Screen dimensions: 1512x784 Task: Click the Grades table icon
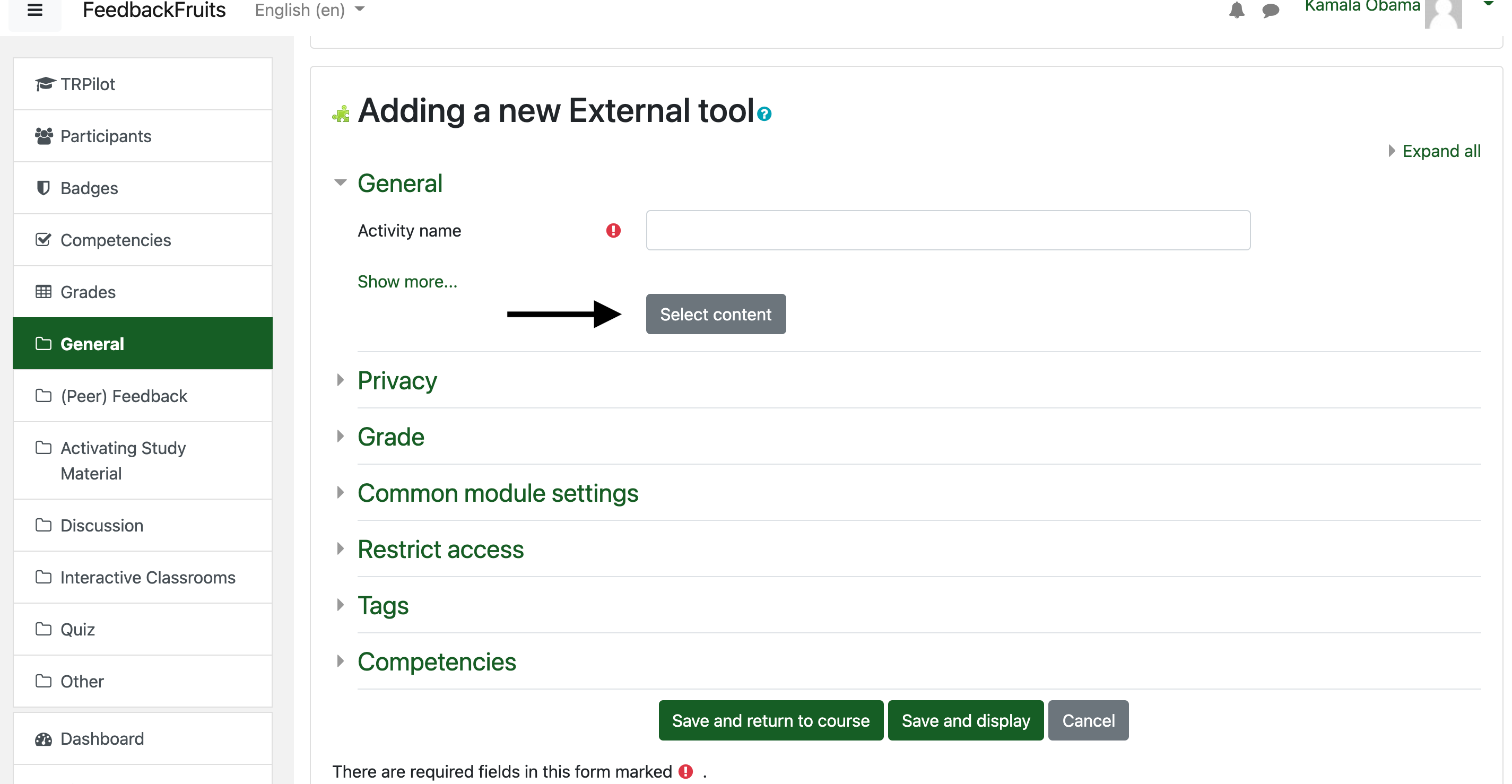point(44,292)
